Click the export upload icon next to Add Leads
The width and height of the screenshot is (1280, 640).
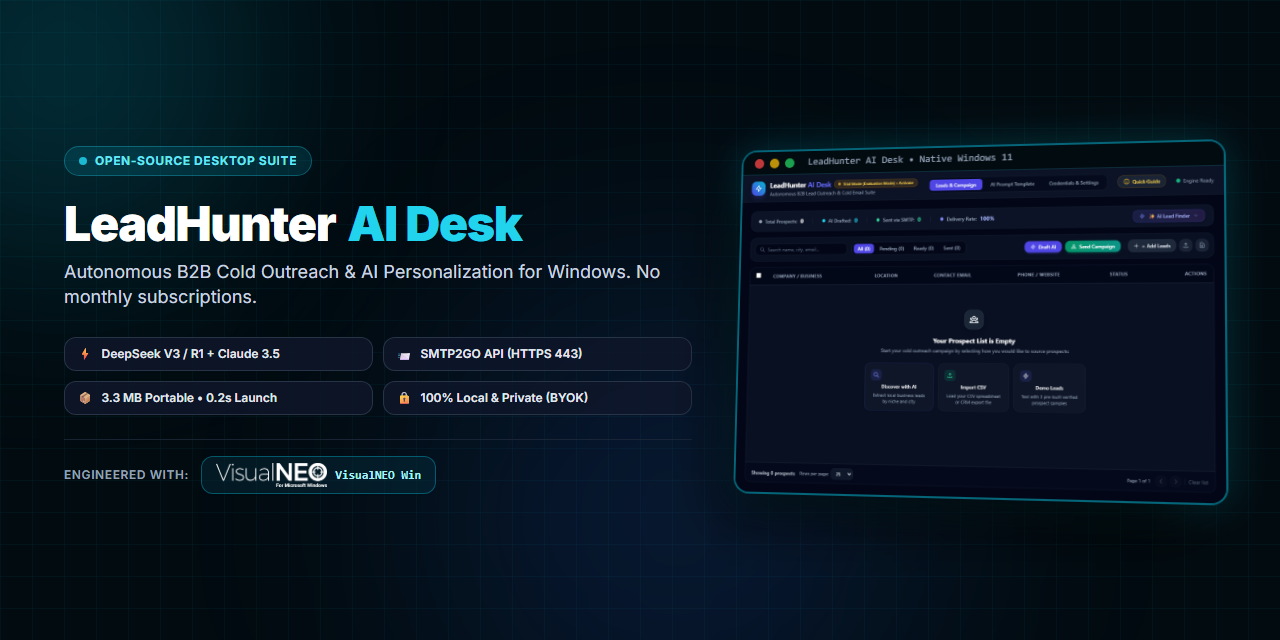(1185, 245)
